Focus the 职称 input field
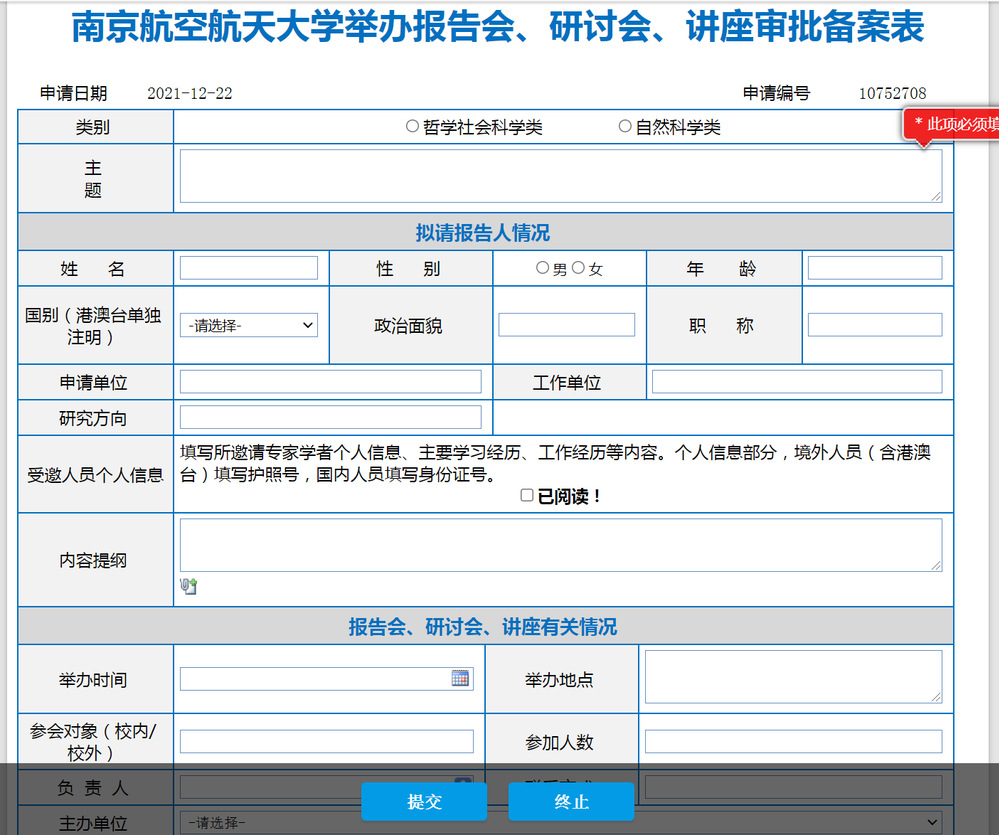999x835 pixels. tap(875, 325)
